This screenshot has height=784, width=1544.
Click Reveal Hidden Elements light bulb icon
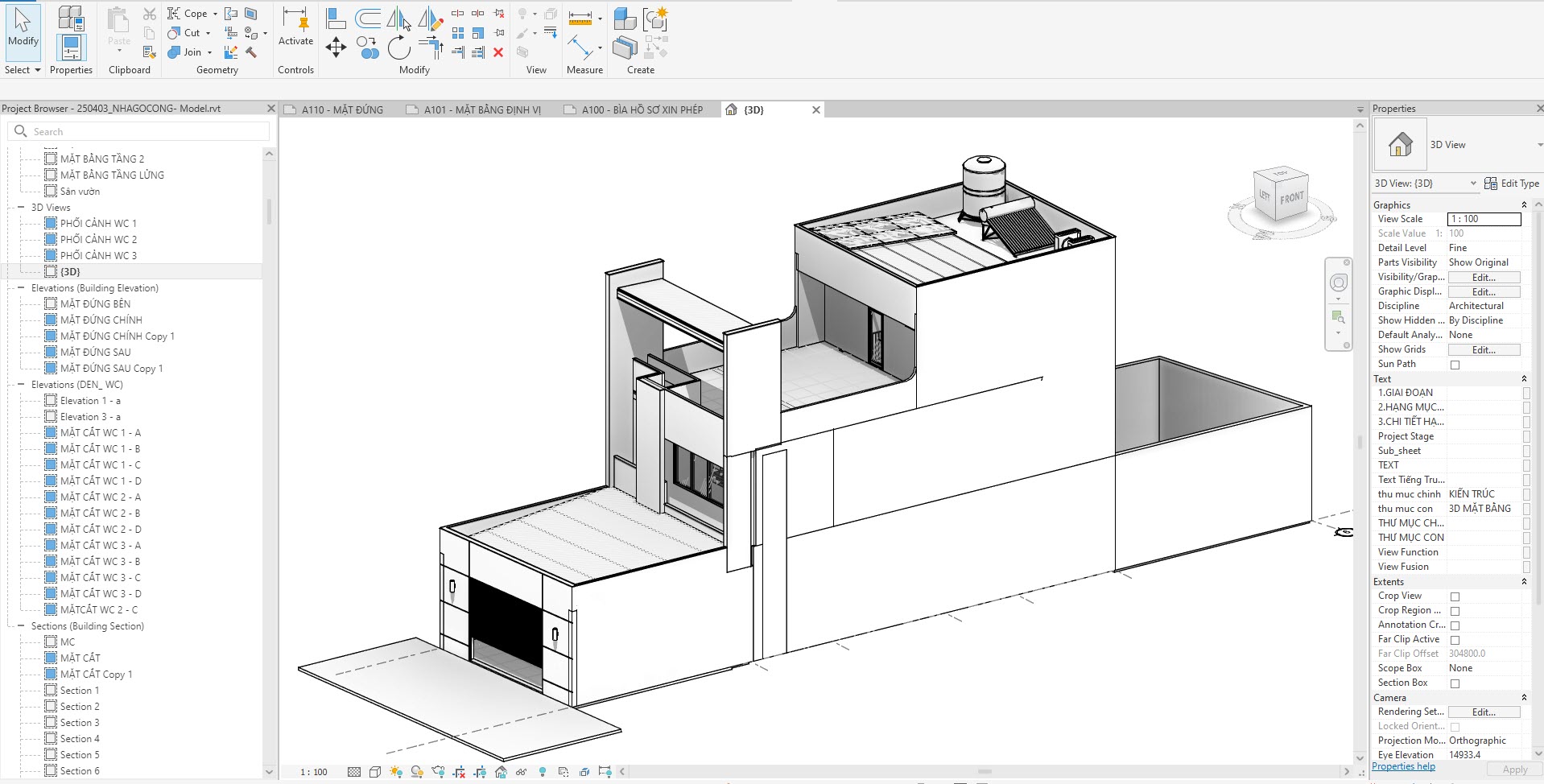(543, 772)
